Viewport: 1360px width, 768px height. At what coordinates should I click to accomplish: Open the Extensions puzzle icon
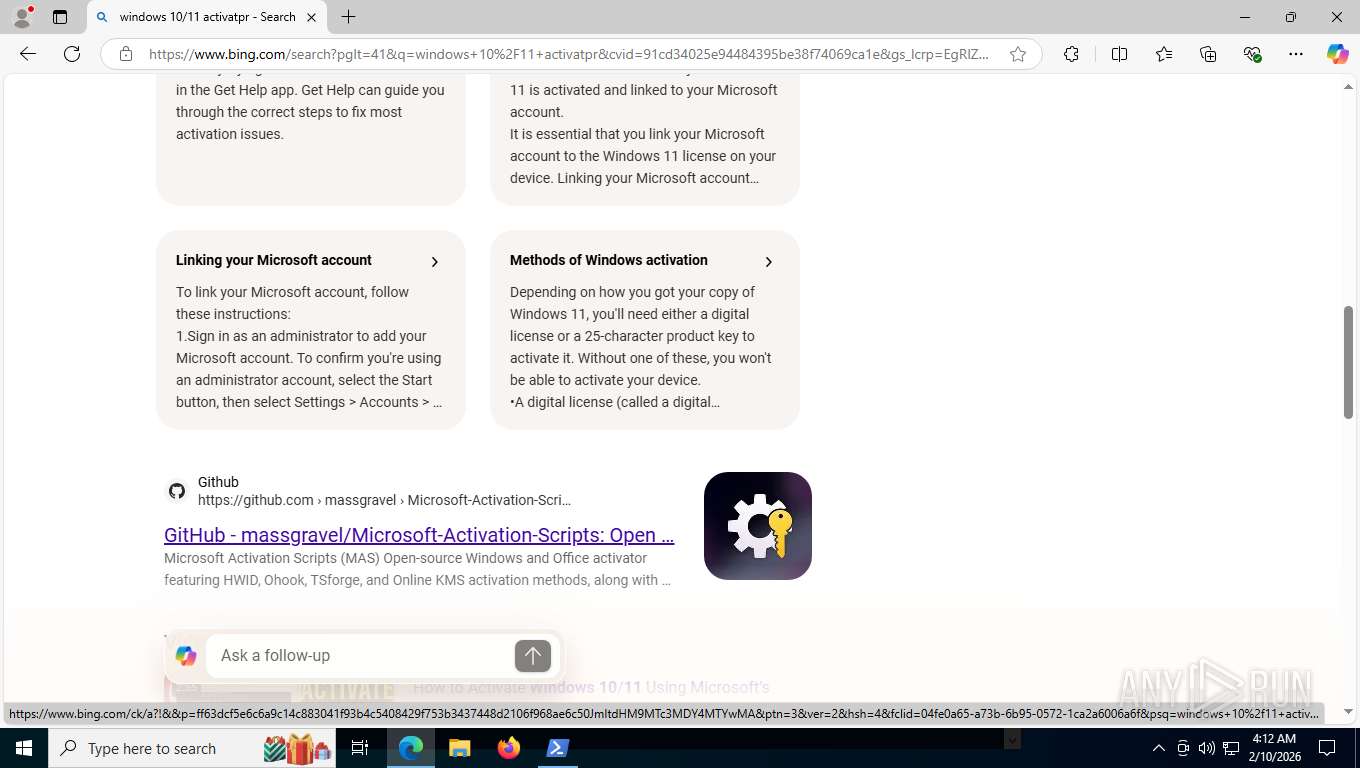[1071, 54]
